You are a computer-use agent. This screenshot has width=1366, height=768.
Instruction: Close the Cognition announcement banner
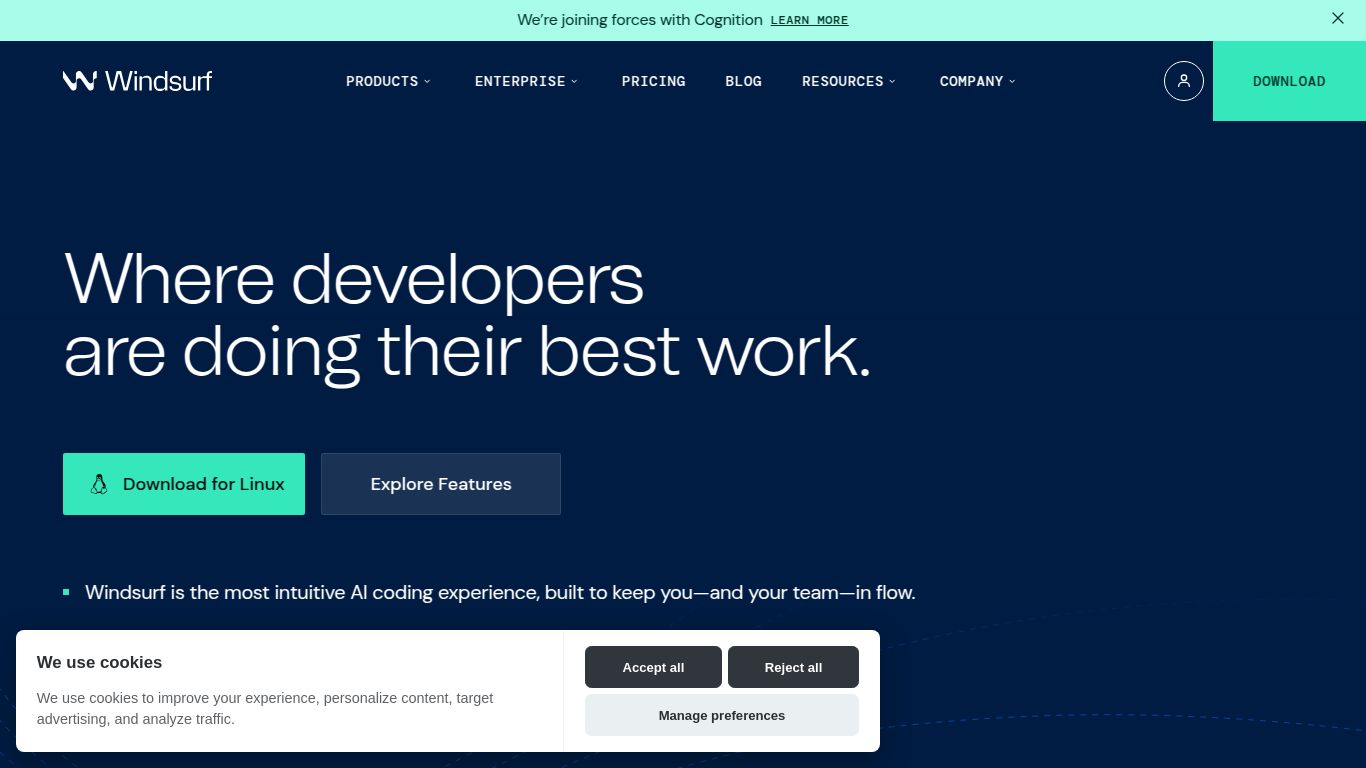click(1337, 18)
